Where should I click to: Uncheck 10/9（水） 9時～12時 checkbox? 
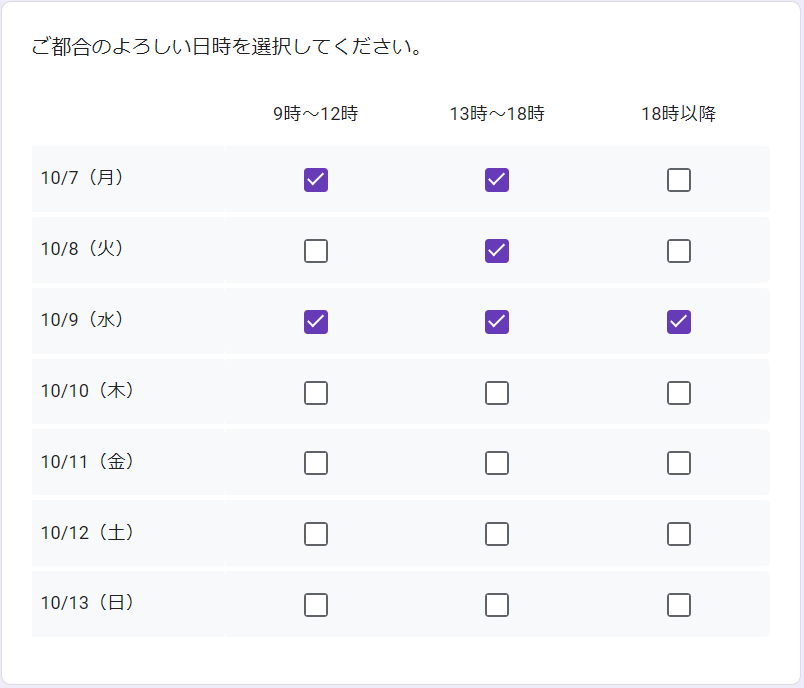point(316,322)
